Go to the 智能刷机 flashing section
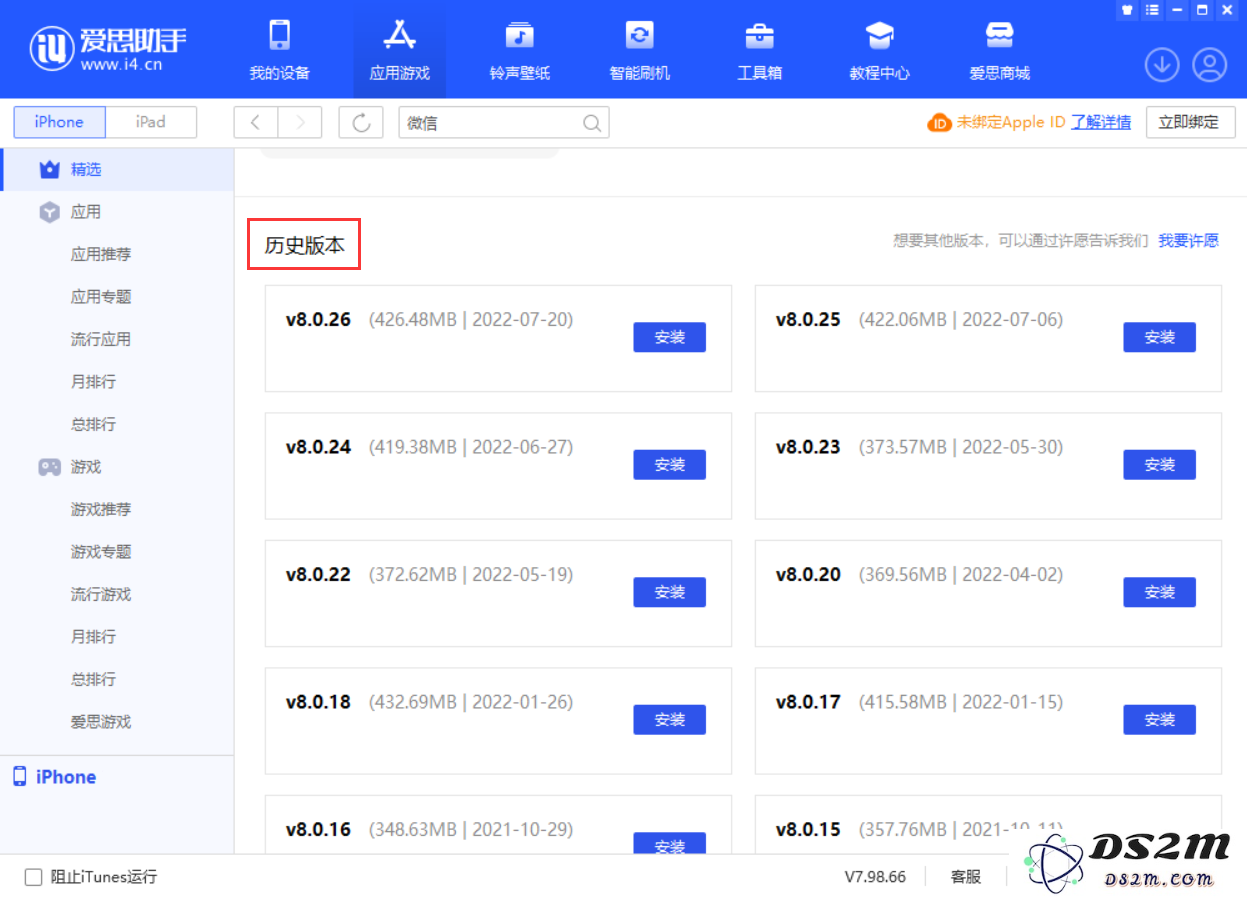Image resolution: width=1247 pixels, height=897 pixels. point(639,48)
